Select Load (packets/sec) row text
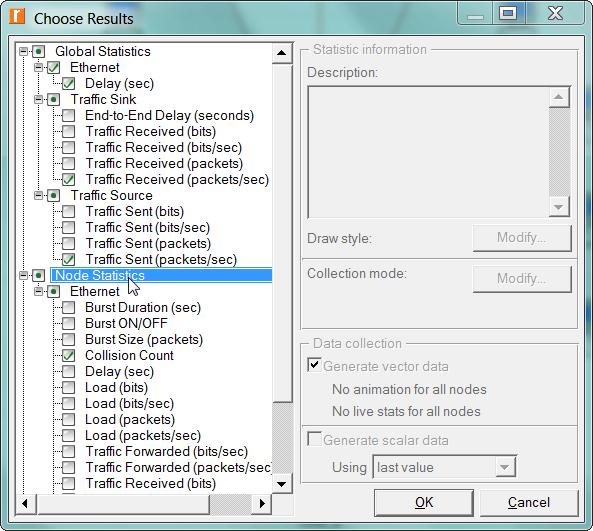This screenshot has height=531, width=593. (x=143, y=435)
